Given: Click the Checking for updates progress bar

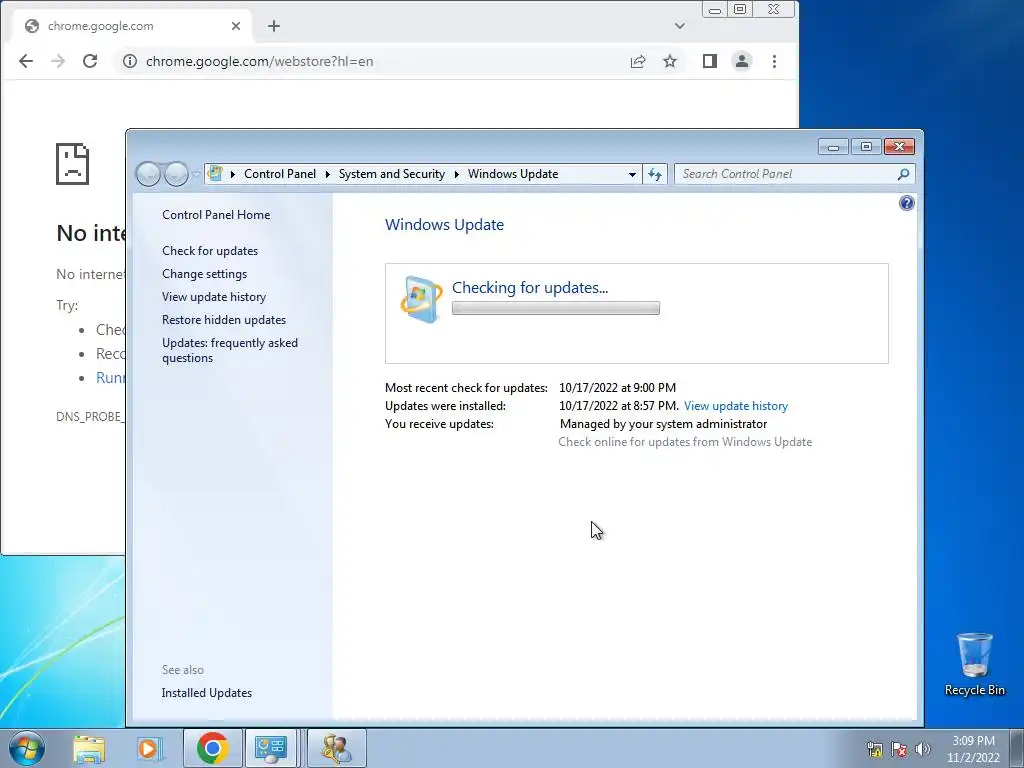Looking at the screenshot, I should 556,308.
